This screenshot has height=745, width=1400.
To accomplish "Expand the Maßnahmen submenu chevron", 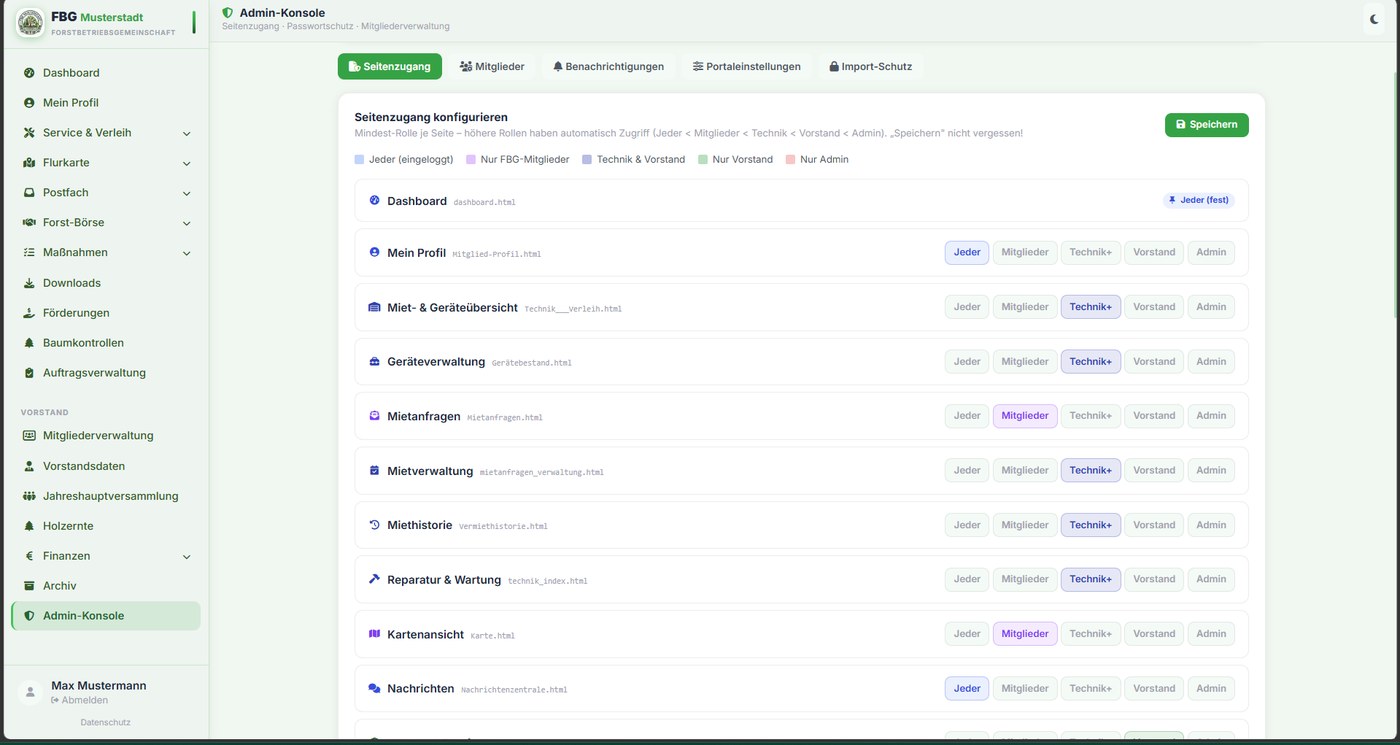I will click(x=187, y=253).
